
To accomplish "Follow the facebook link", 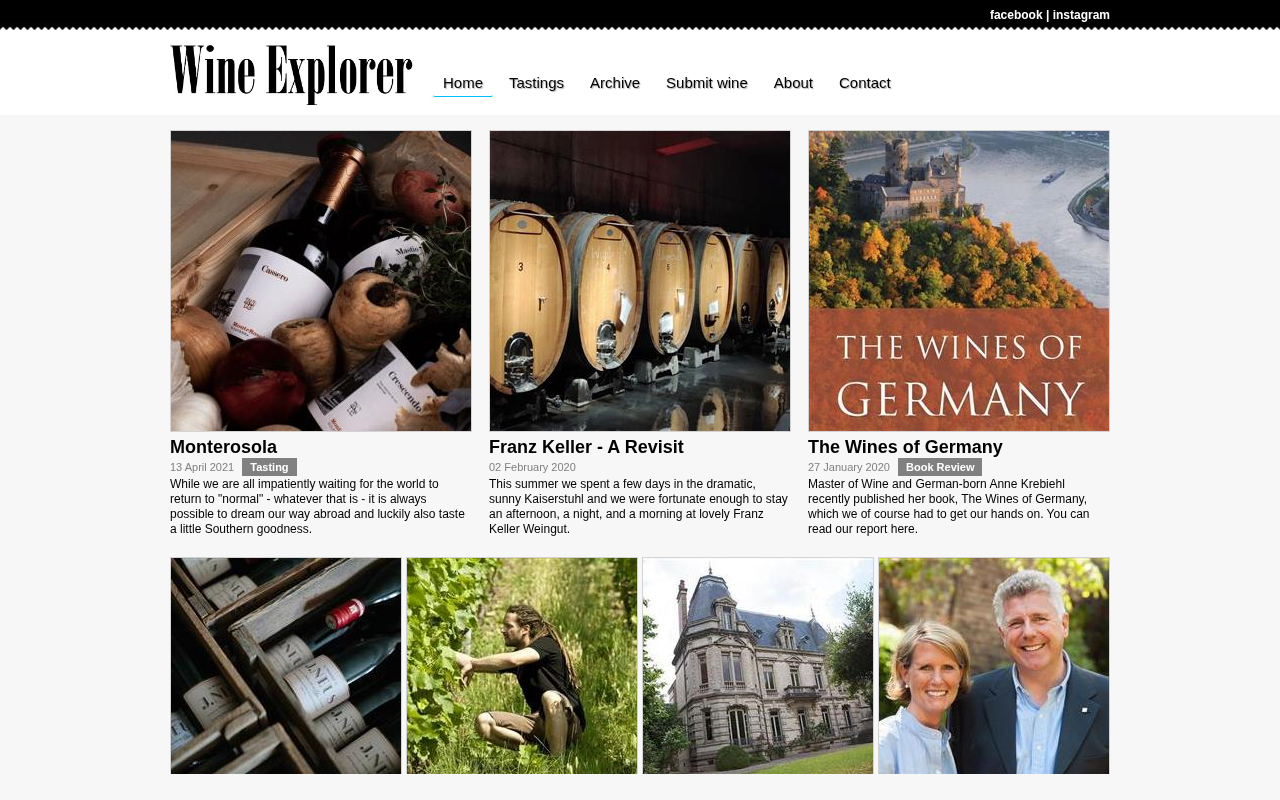I will click(1016, 15).
